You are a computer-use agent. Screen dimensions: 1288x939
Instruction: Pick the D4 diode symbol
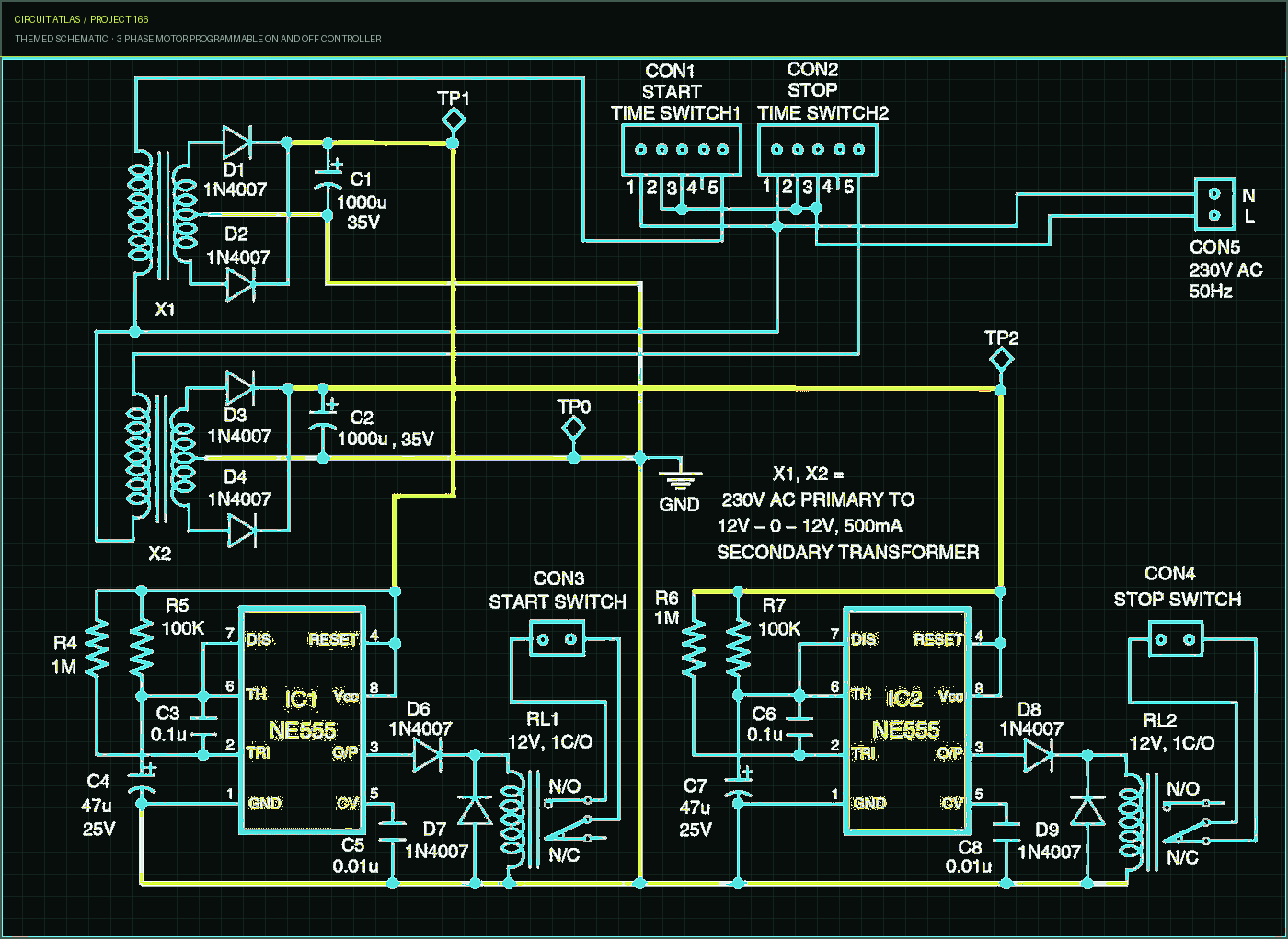[x=242, y=531]
